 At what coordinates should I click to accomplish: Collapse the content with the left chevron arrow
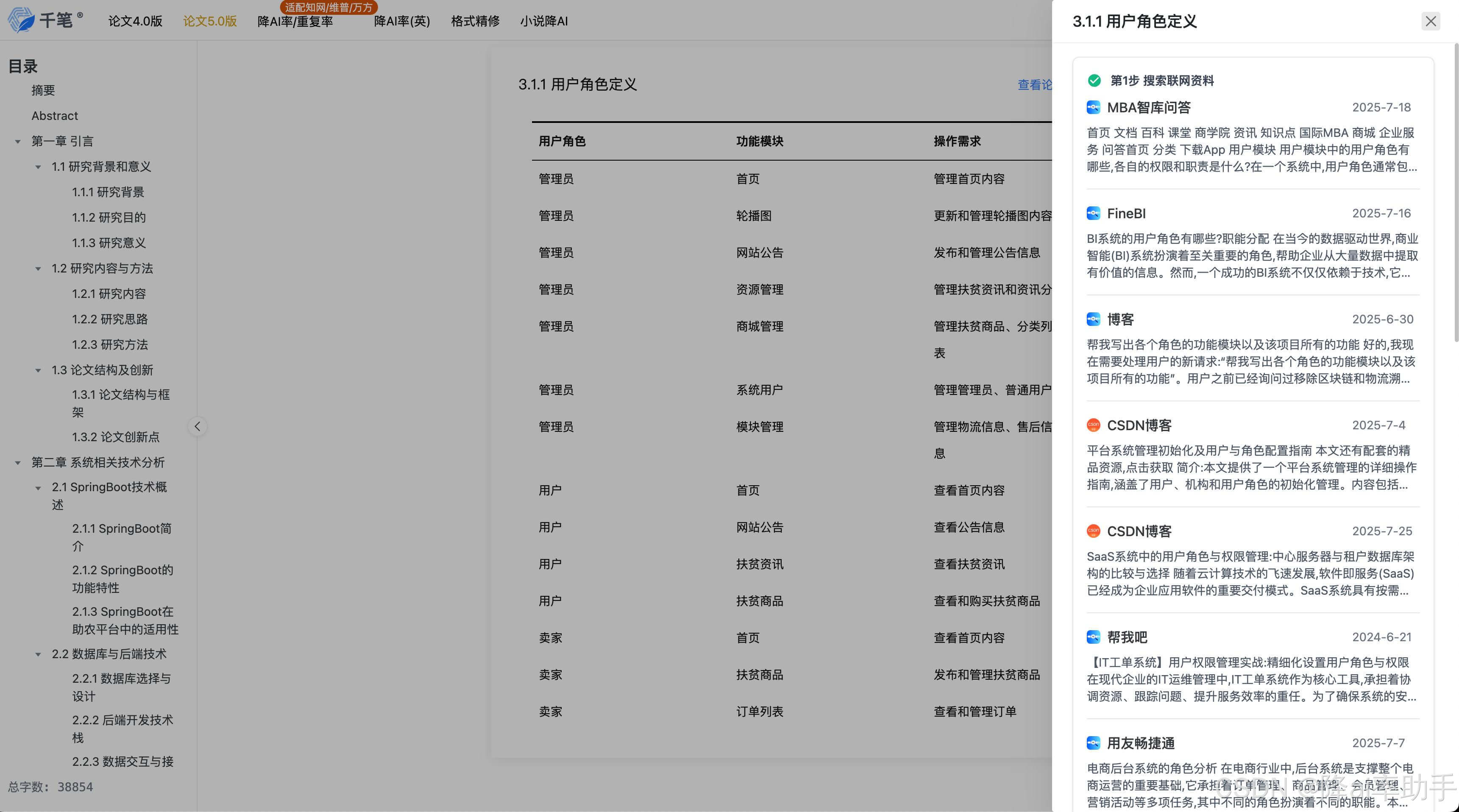[197, 426]
